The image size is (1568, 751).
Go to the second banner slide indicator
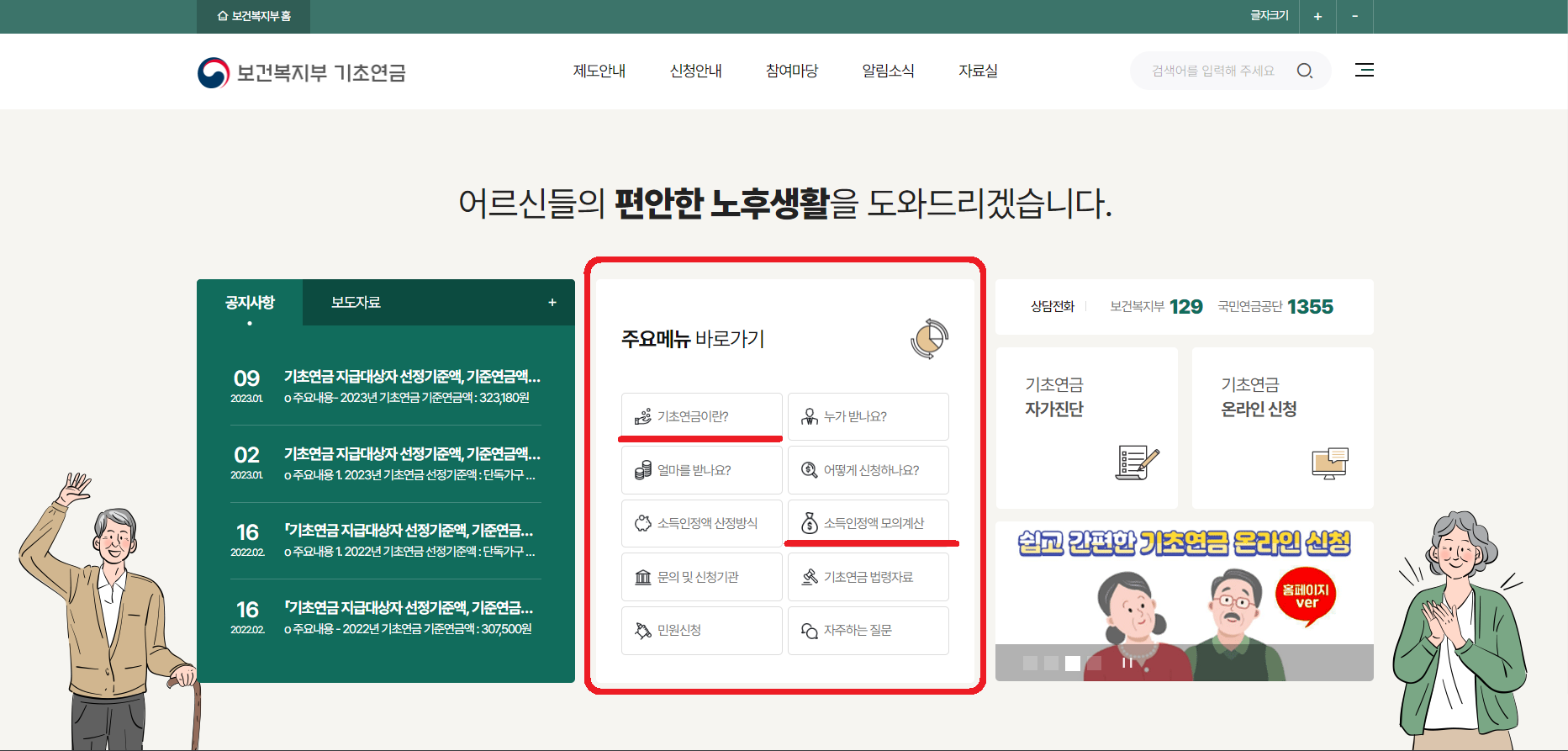pos(1051,663)
